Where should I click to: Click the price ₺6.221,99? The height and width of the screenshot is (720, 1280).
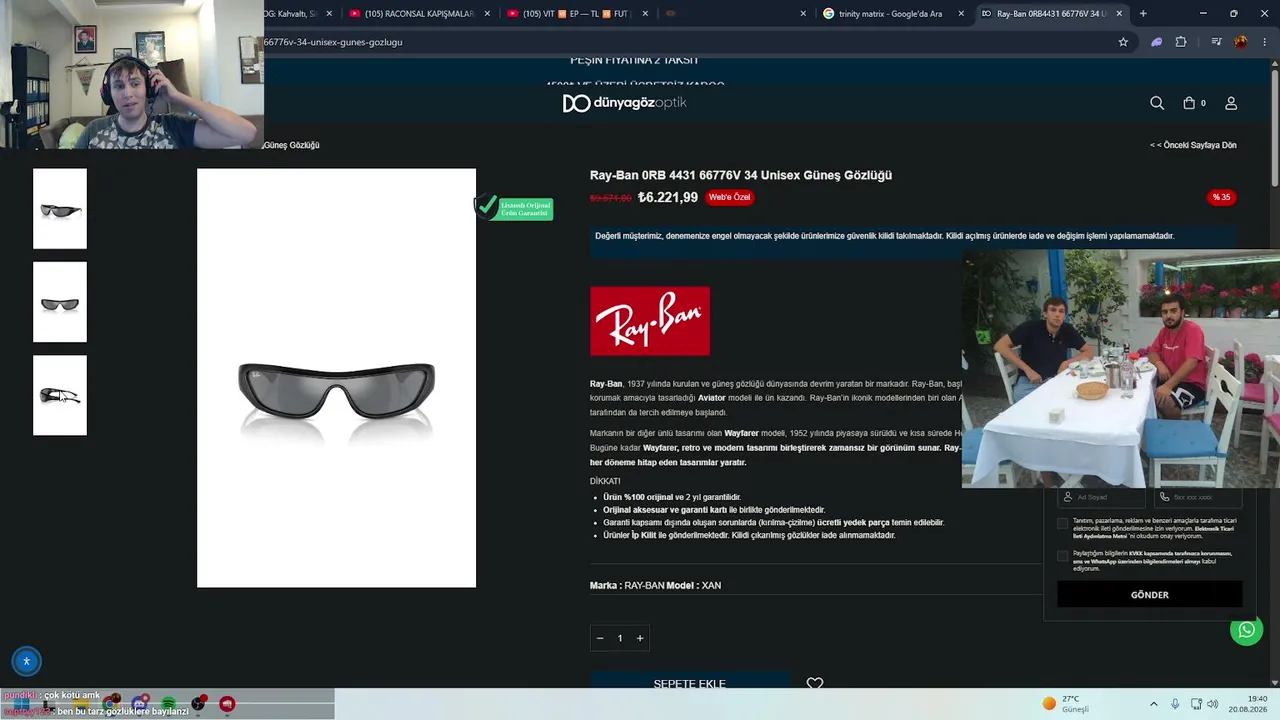pos(668,197)
